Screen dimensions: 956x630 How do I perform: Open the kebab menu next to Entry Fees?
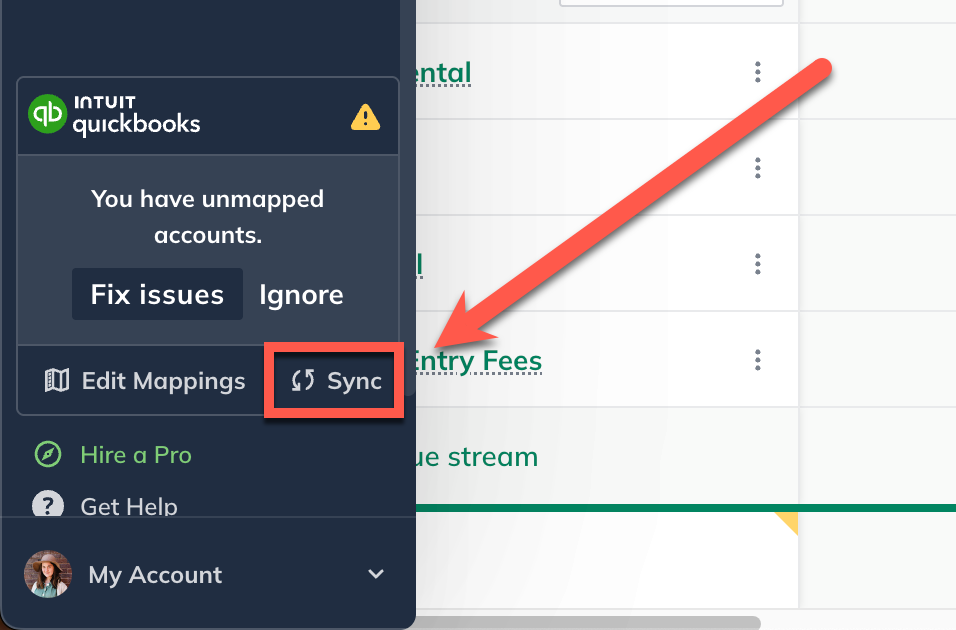coord(757,361)
